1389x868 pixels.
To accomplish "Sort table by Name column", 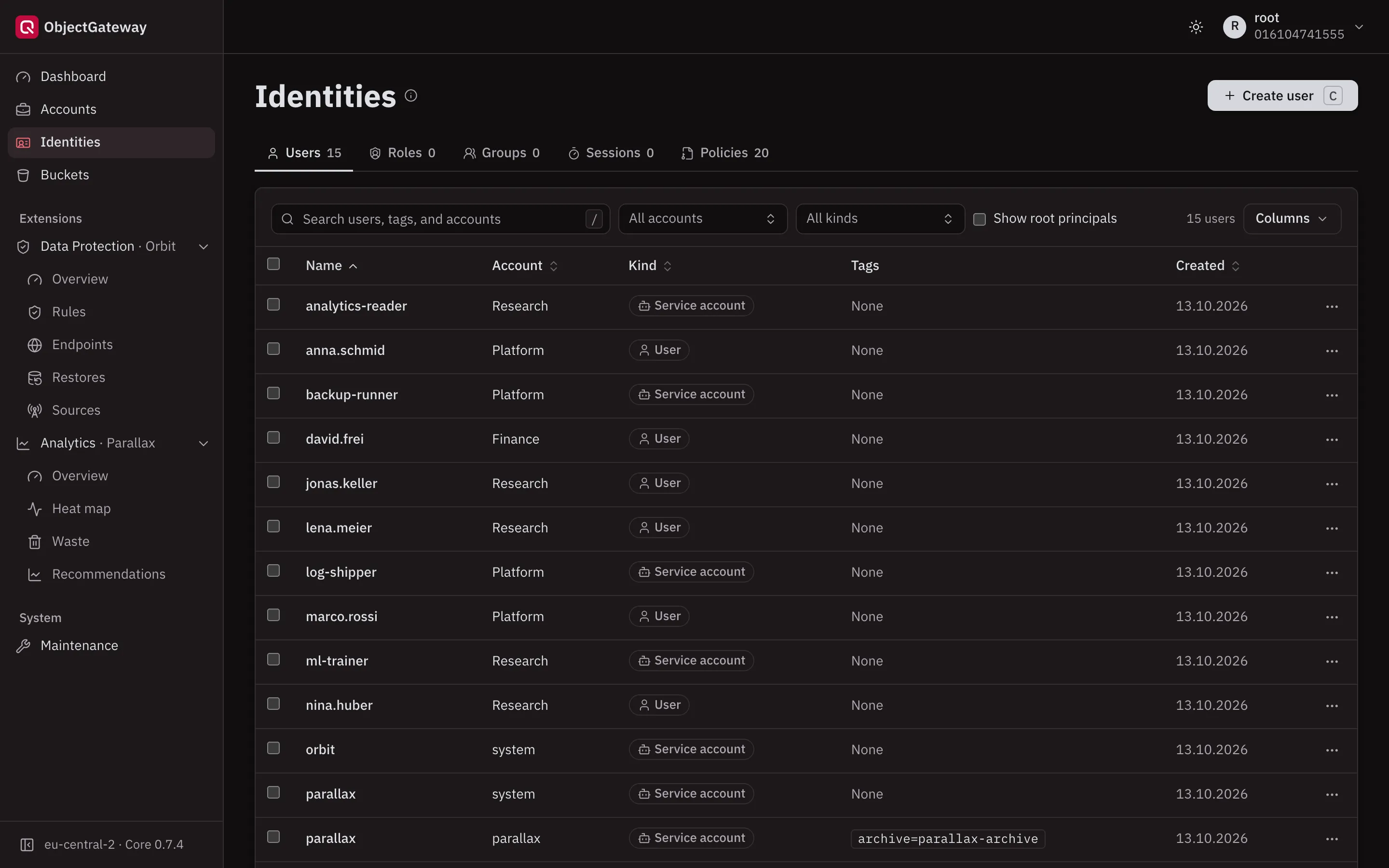I will click(x=331, y=266).
